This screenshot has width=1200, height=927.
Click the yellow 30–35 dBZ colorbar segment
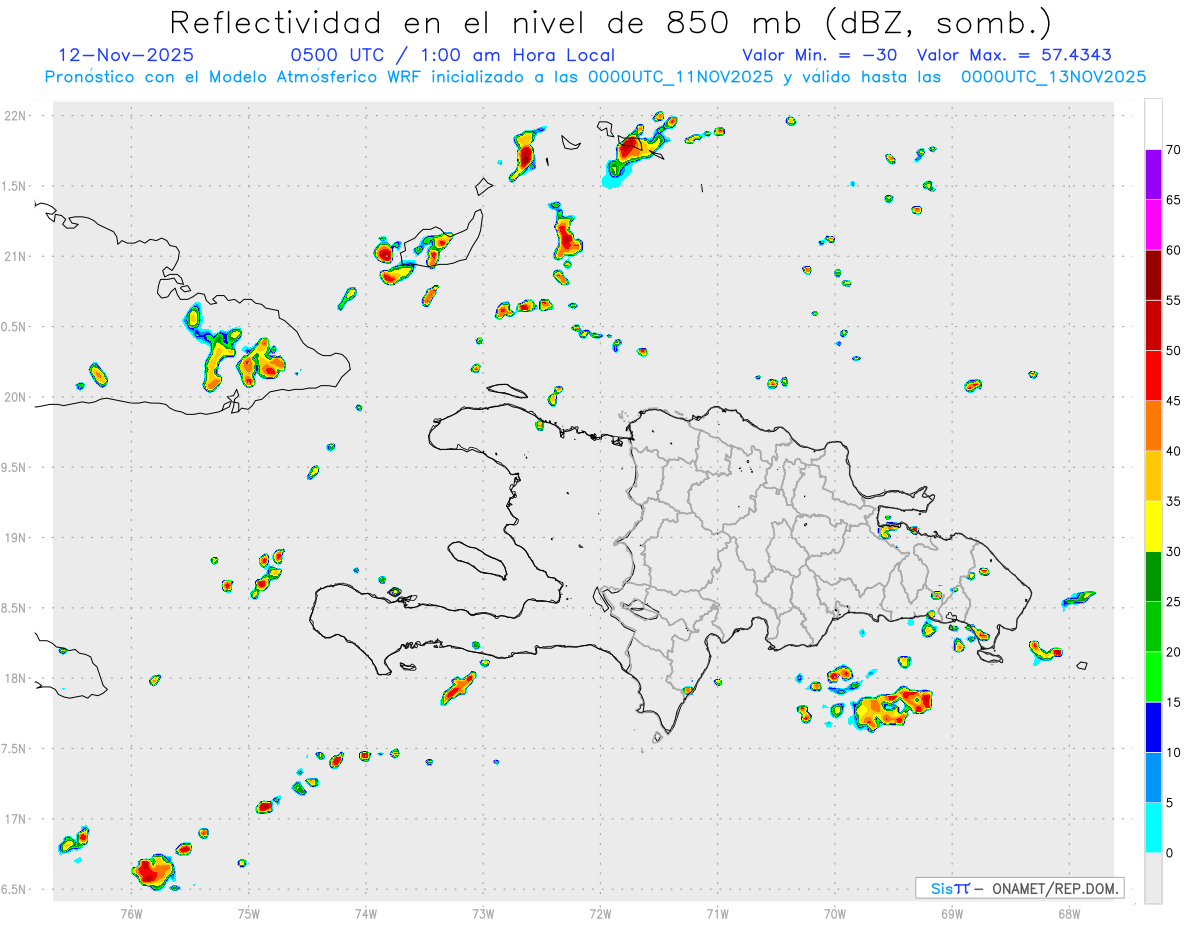point(1153,526)
